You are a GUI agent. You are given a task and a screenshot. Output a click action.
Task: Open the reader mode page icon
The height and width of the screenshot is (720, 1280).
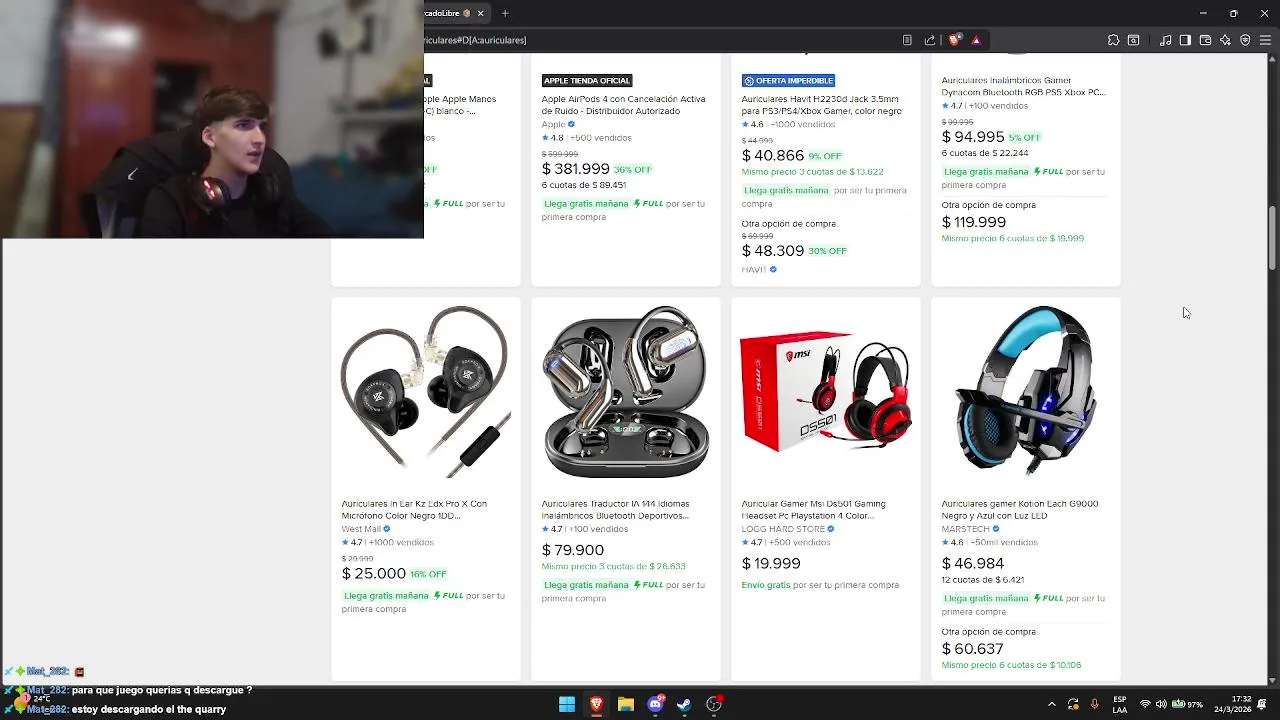click(x=907, y=40)
